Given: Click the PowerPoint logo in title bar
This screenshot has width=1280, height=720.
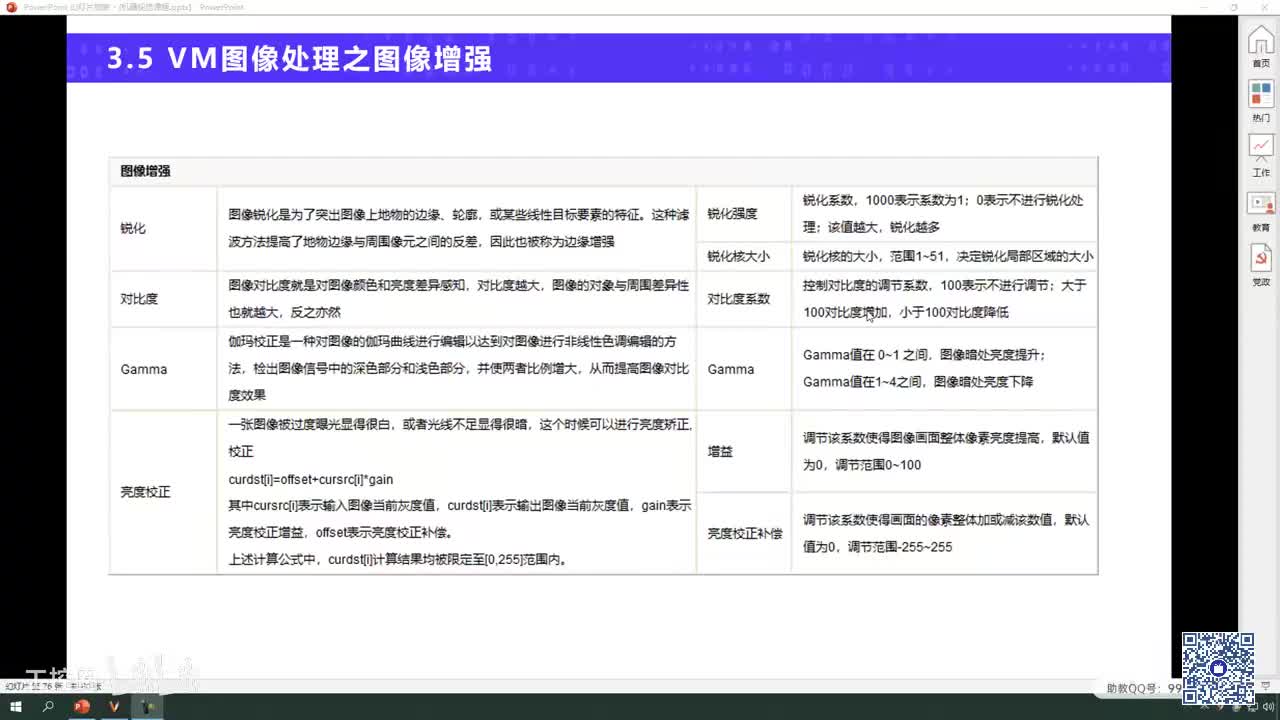Looking at the screenshot, I should 11,7.
